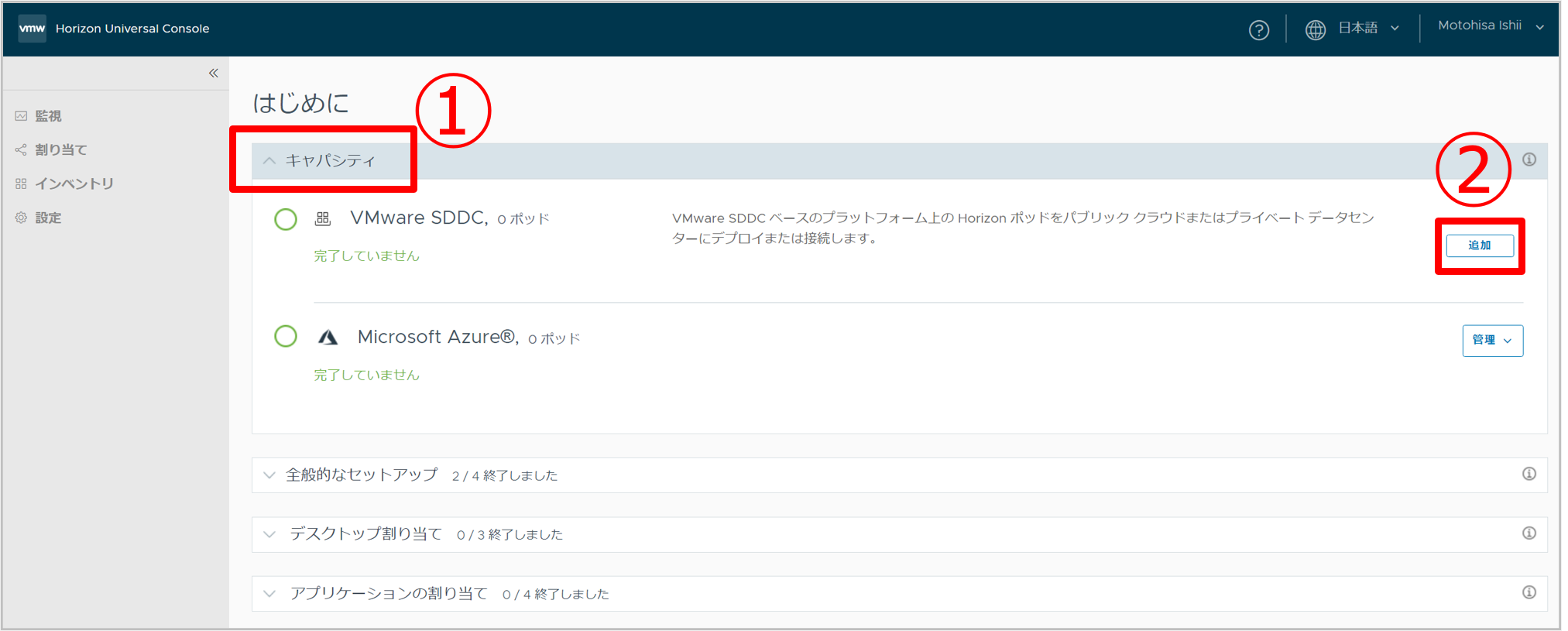Open the Motohisa Ishii user menu
1568x631 pixels.
pyautogui.click(x=1491, y=26)
